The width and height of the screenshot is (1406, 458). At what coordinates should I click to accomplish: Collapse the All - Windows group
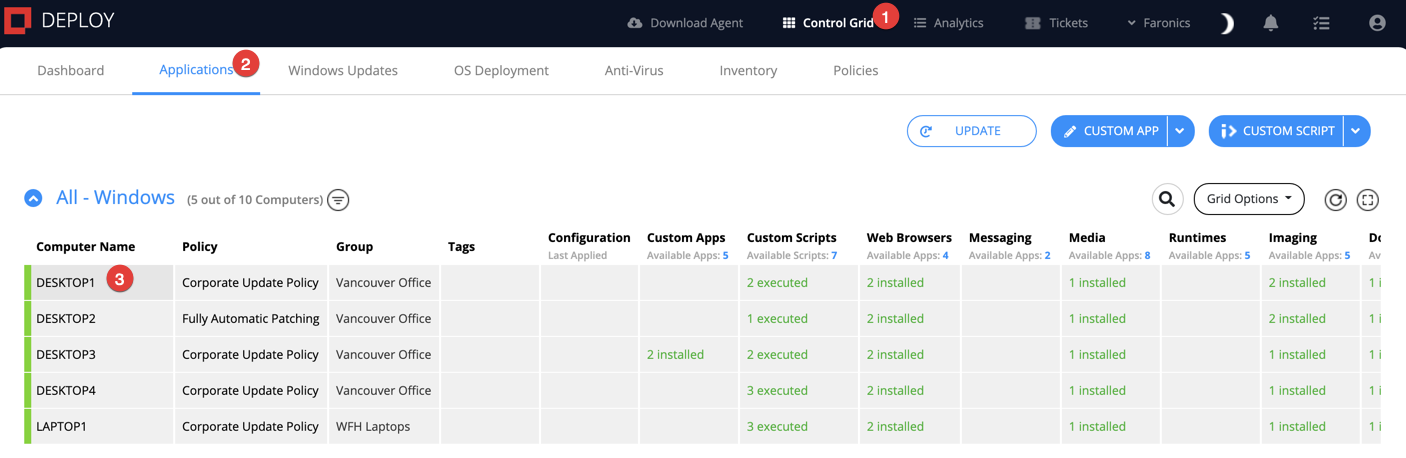[x=33, y=198]
